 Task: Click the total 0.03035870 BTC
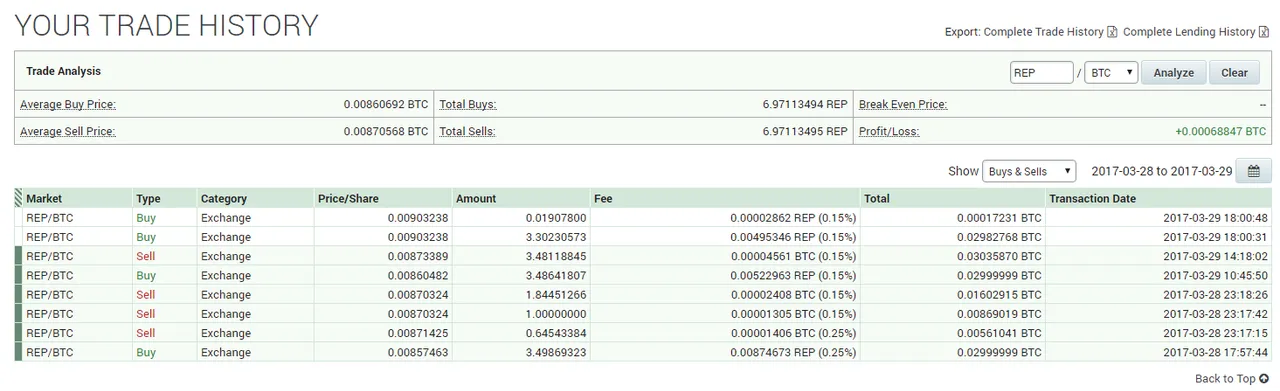(x=999, y=256)
